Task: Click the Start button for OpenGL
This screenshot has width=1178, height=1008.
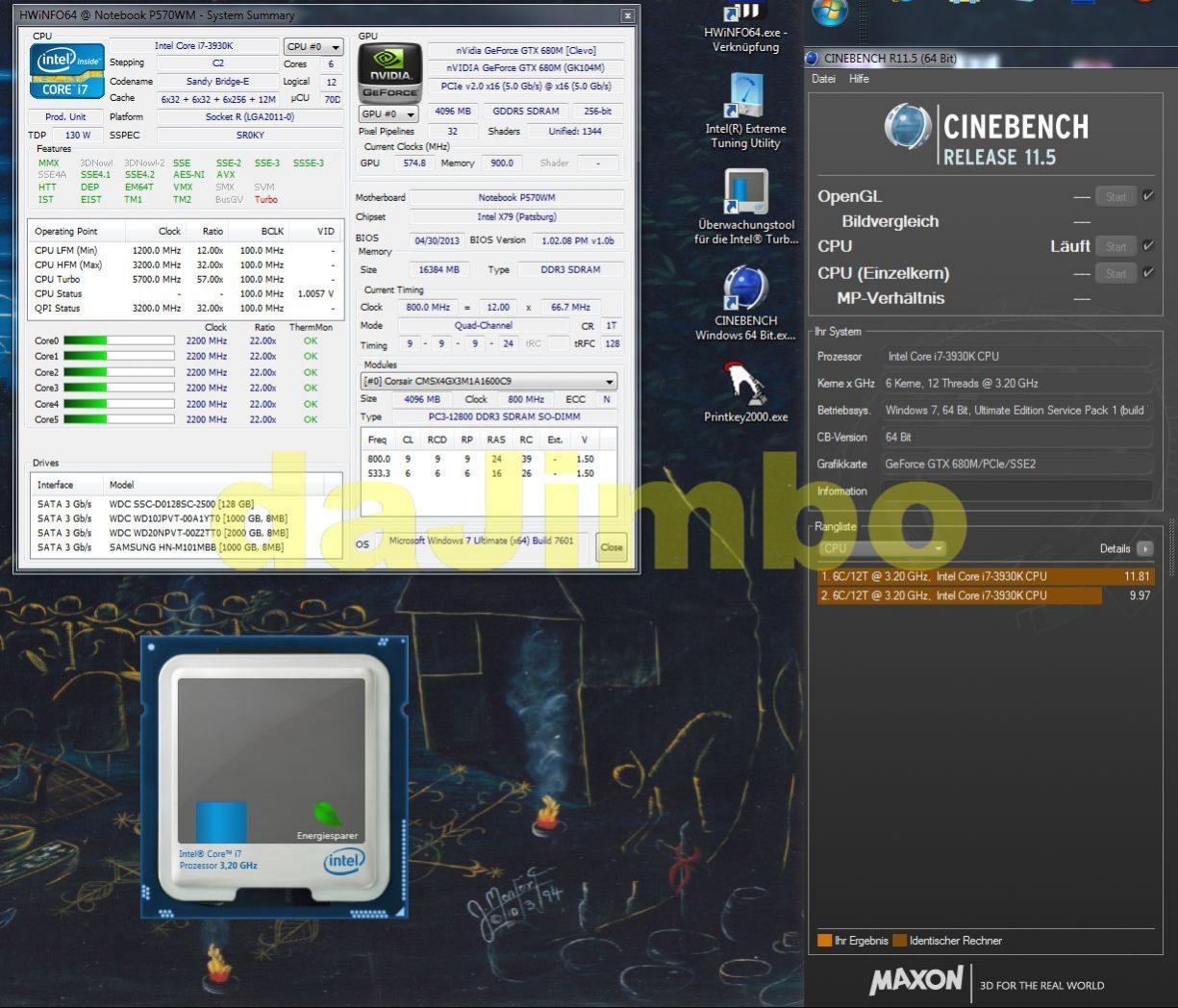Action: pos(1115,196)
